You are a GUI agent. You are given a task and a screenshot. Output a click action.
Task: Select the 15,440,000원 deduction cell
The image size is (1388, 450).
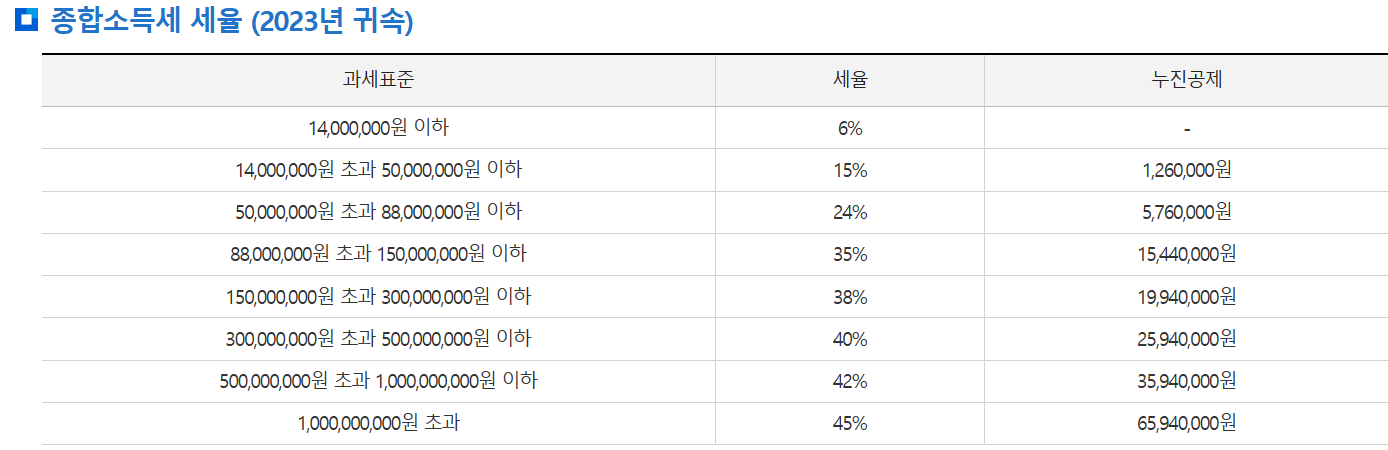tap(1186, 254)
